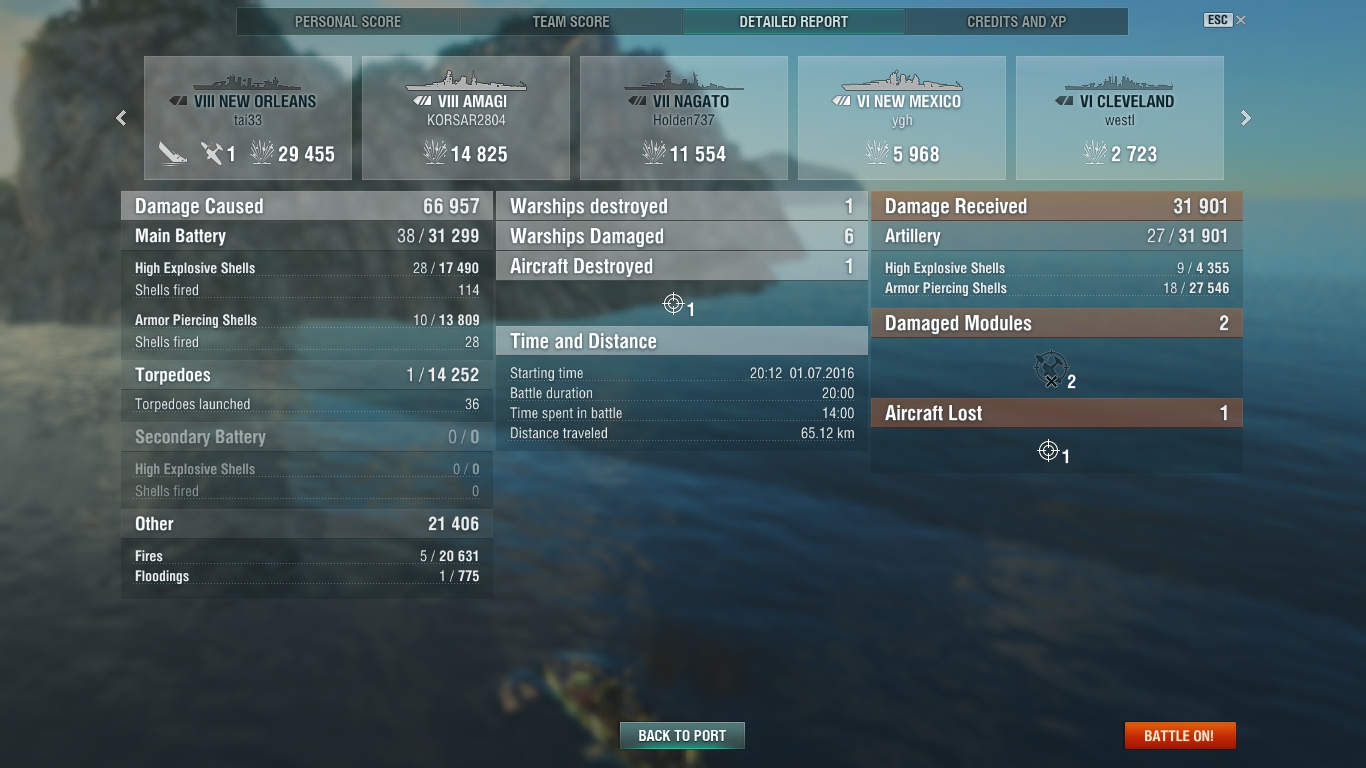This screenshot has height=768, width=1366.
Task: Click the Damage Caused section header
Action: tap(307, 206)
